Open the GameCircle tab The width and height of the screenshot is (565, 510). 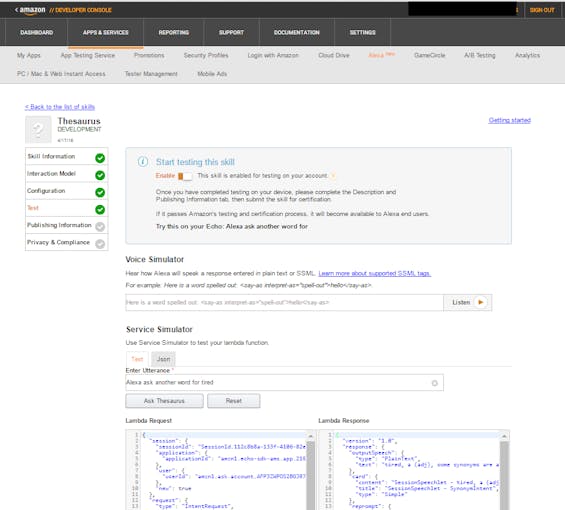430,55
